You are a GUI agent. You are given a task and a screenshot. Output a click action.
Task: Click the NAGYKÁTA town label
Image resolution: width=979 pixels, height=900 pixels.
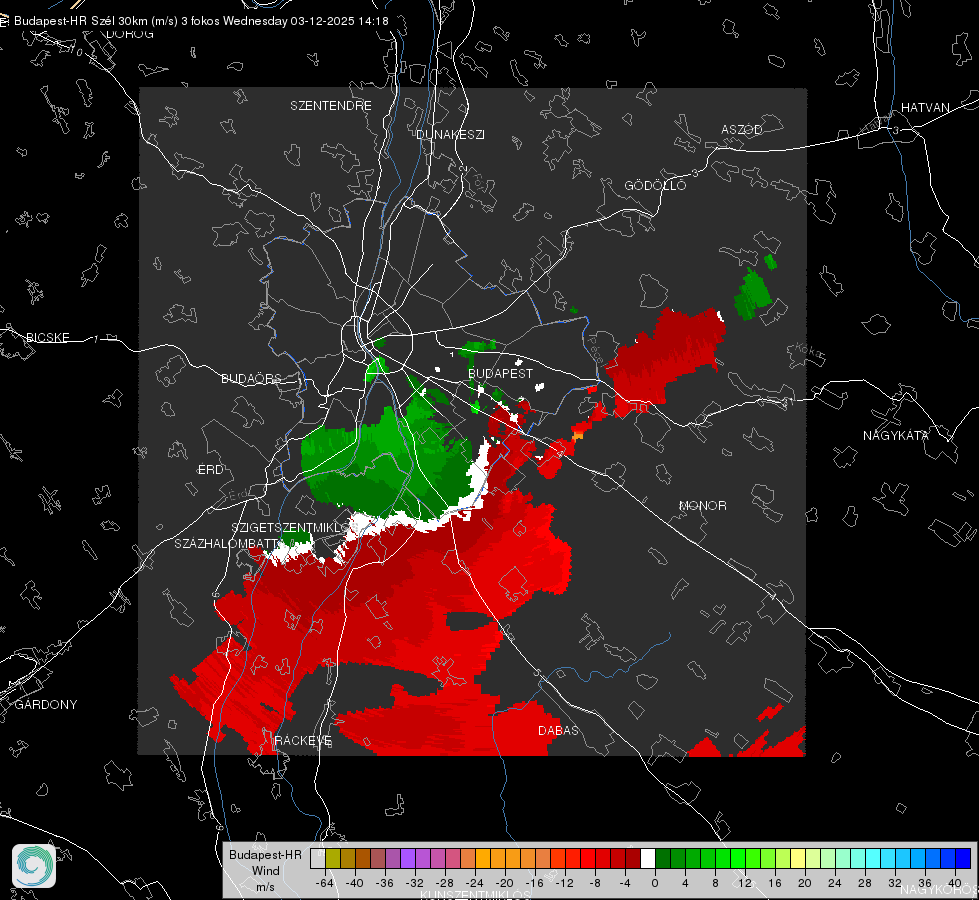point(896,436)
